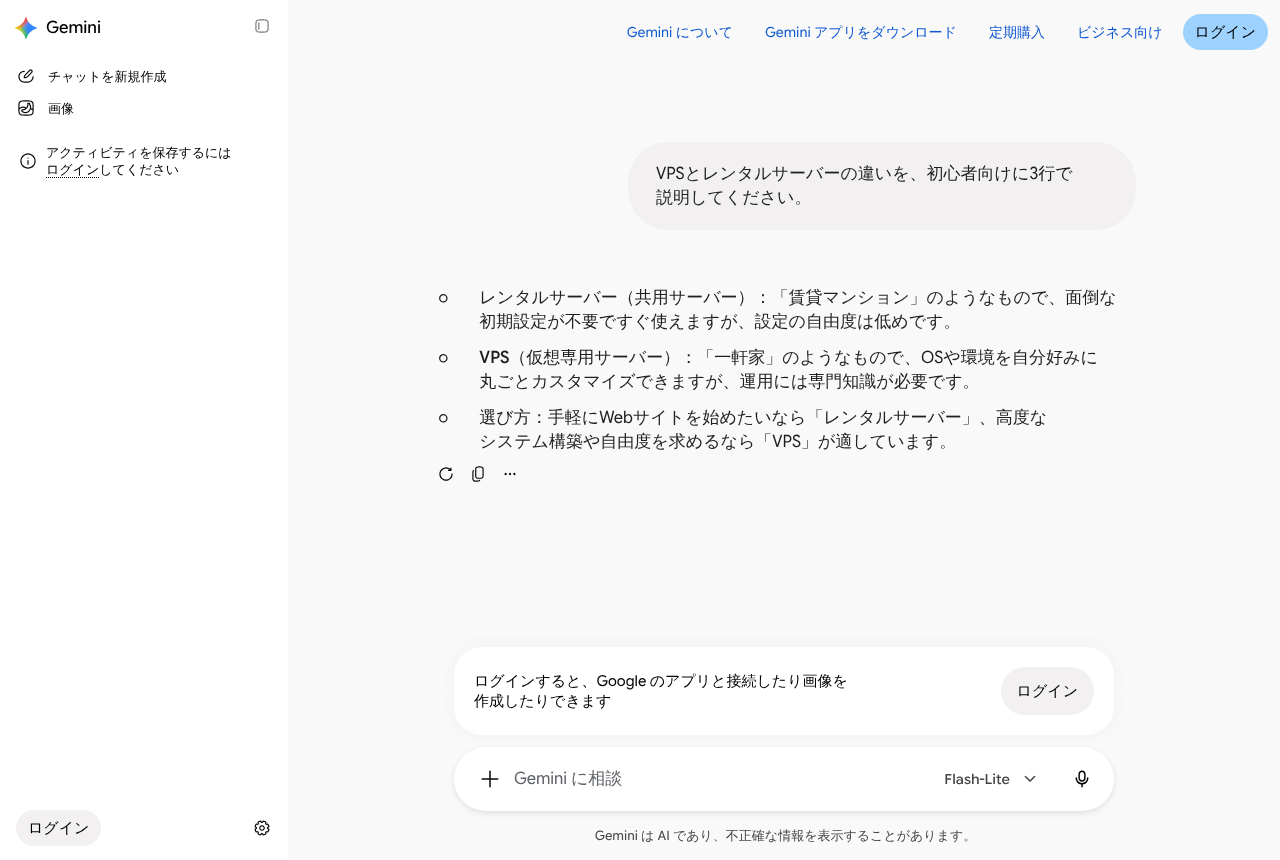
Task: Click ログイン button at sidebar bottom
Action: coord(58,828)
